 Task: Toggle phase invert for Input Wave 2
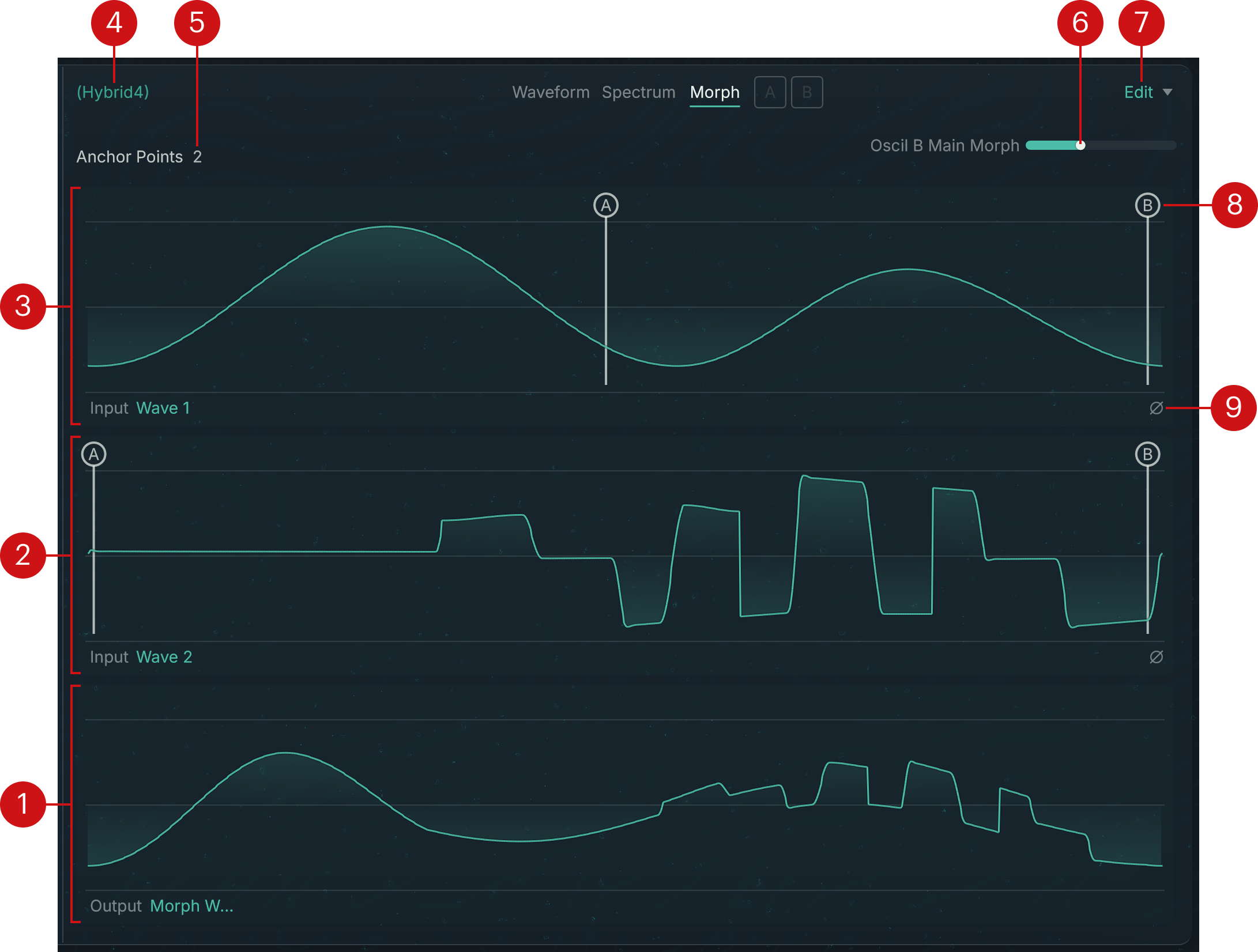pyautogui.click(x=1156, y=657)
